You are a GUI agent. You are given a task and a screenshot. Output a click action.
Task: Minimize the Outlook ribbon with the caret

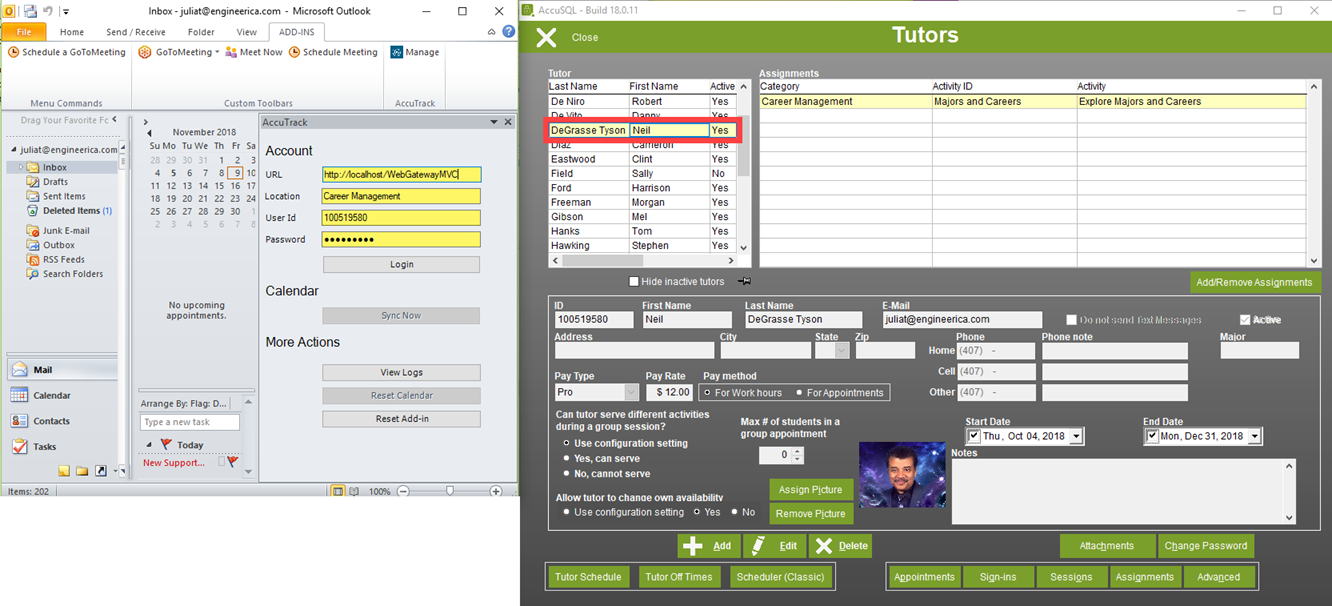click(492, 32)
